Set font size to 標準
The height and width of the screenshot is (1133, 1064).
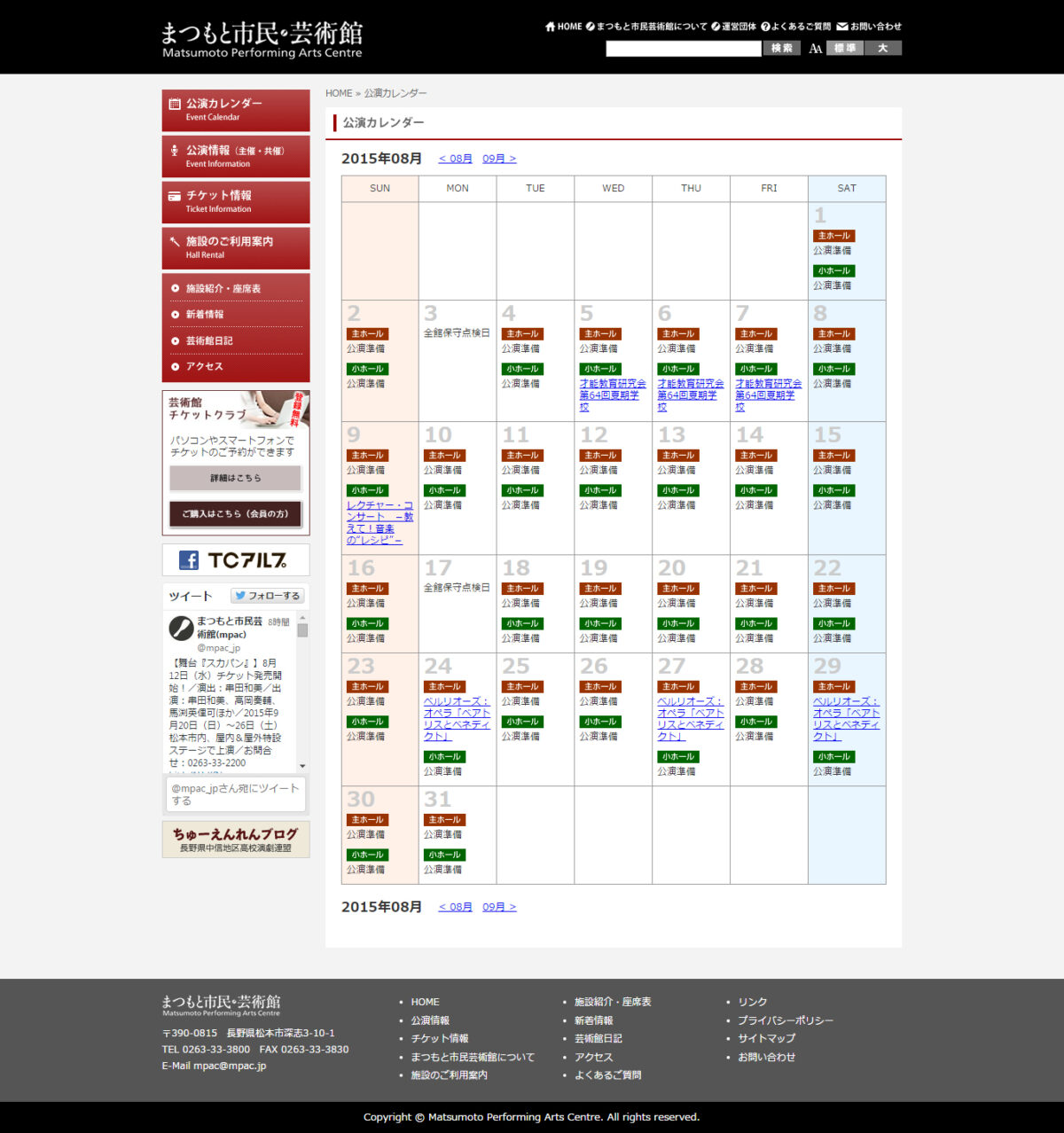click(x=845, y=48)
